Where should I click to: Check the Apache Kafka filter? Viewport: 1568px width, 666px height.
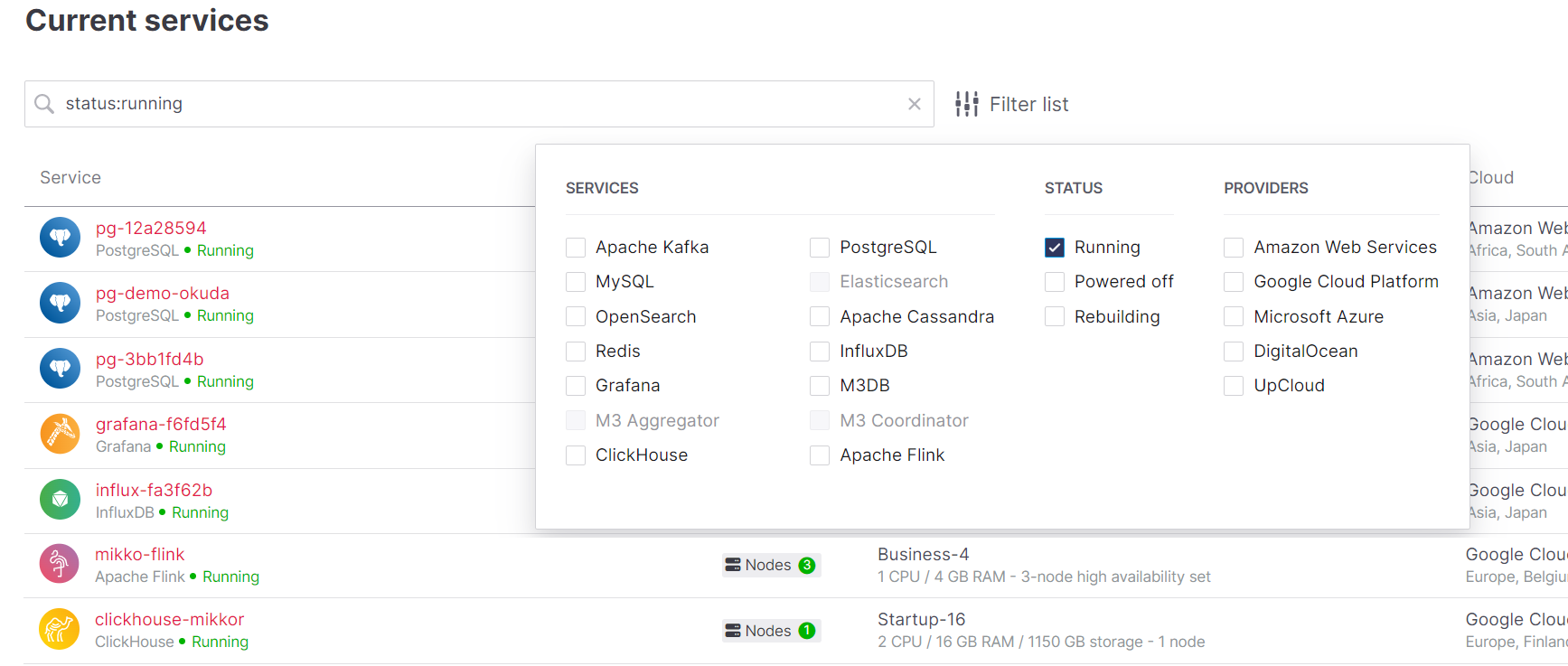tap(576, 248)
